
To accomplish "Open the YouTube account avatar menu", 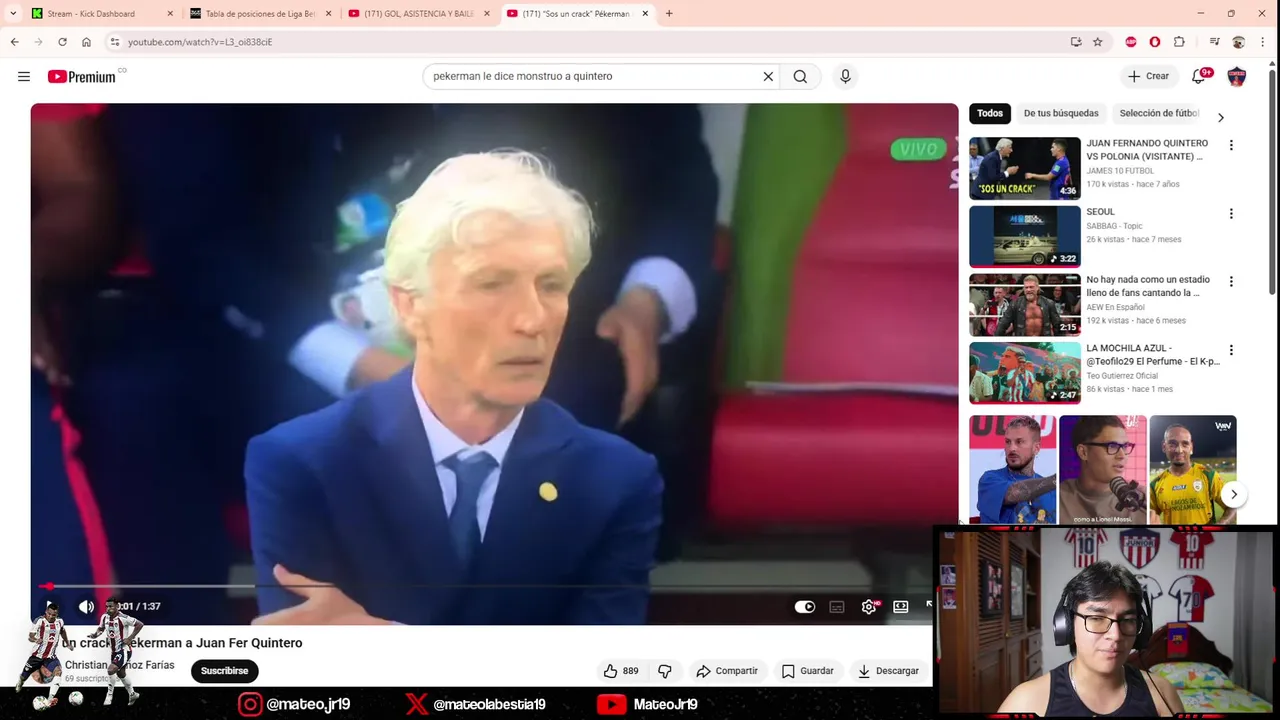I will pos(1237,76).
